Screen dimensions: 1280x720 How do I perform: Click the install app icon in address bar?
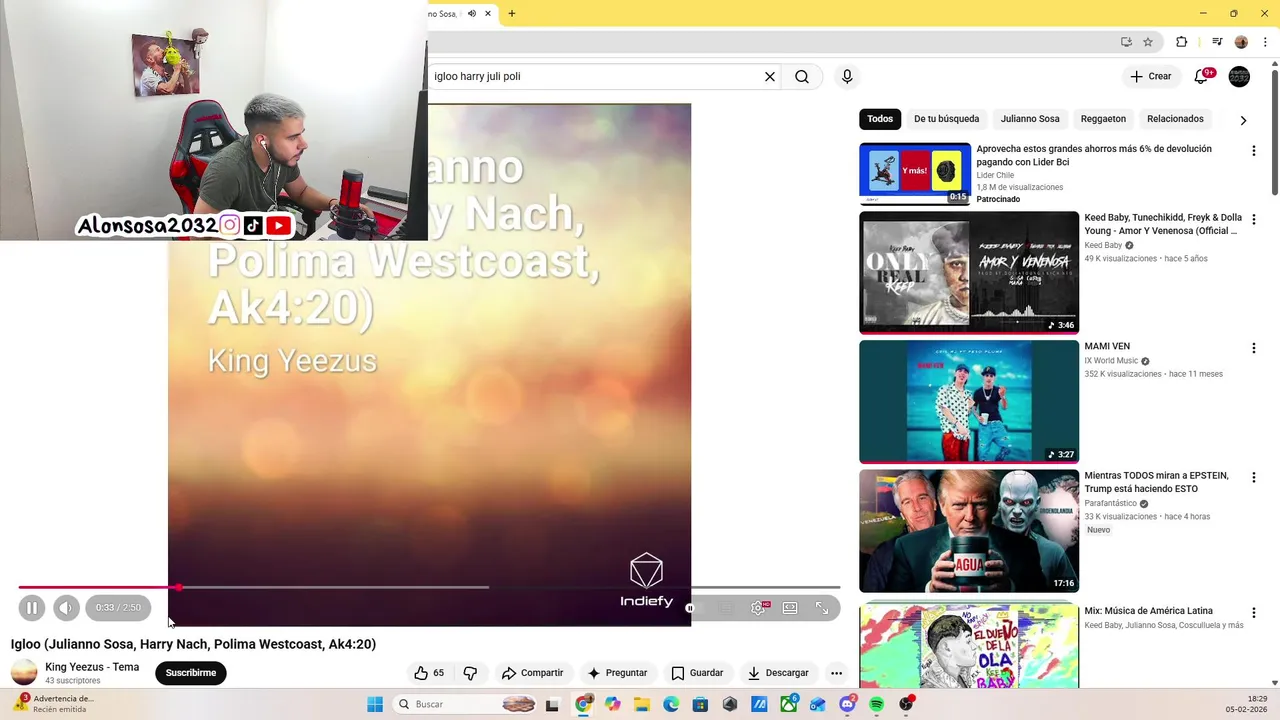pyautogui.click(x=1126, y=42)
